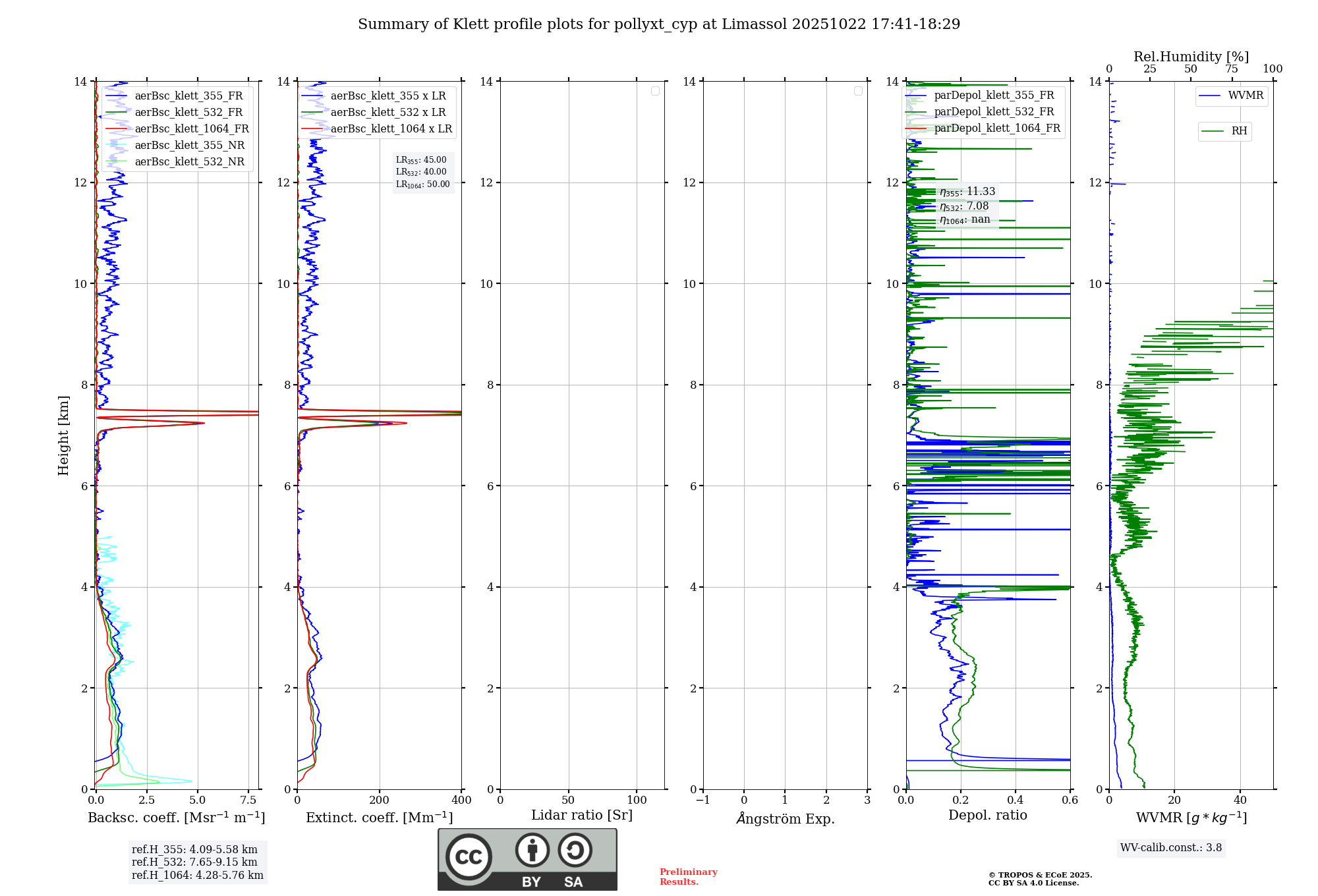The width and height of the screenshot is (1318, 896).
Task: Click the η355 depolarization constants box
Action: 967,206
